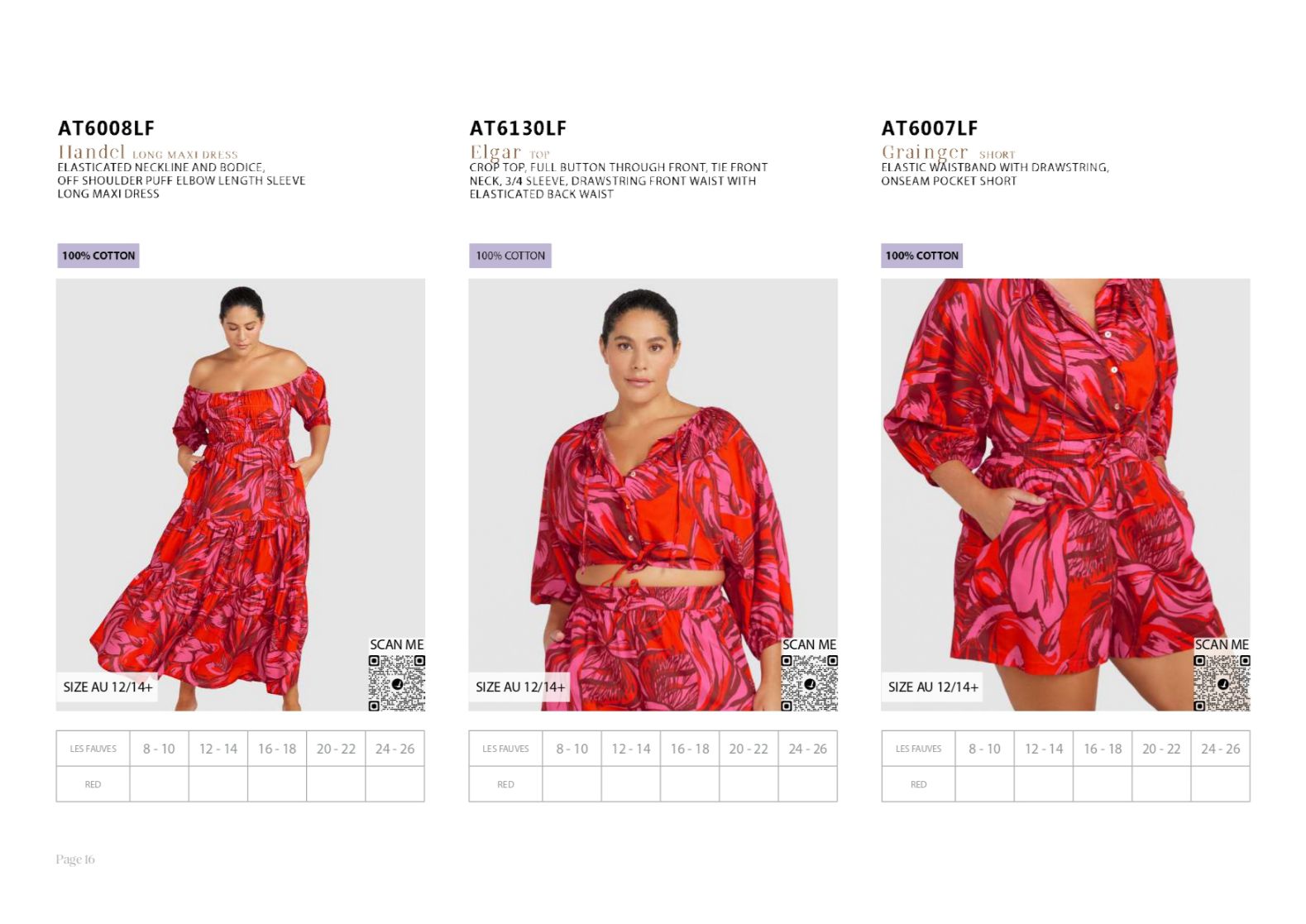Viewport: 1306px width, 924px height.
Task: Click RED 8 - 10 cell in Handel table
Action: click(x=159, y=784)
